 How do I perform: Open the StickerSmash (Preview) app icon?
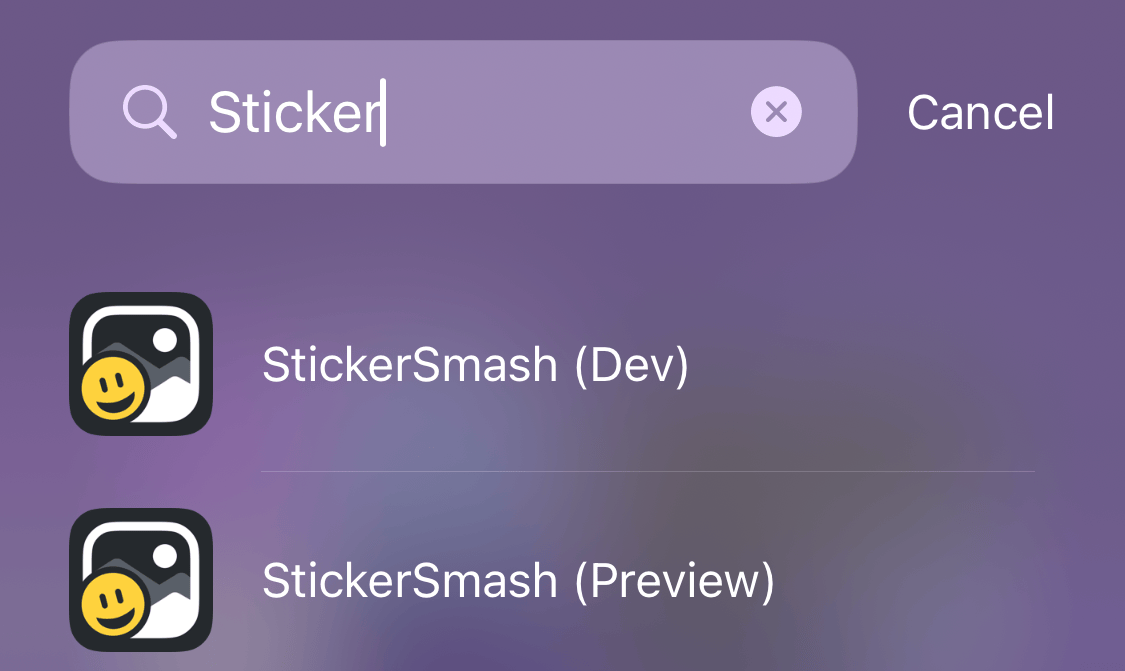pyautogui.click(x=141, y=580)
